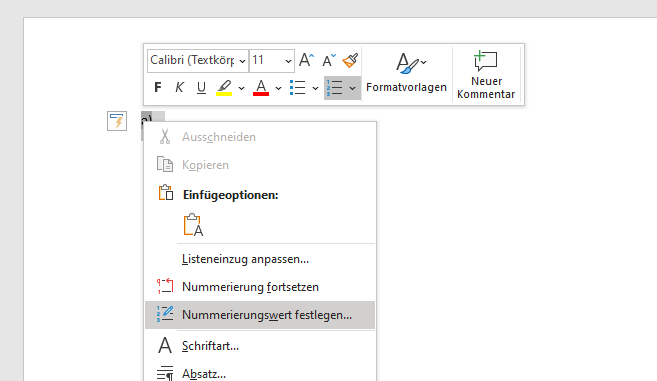Image resolution: width=657 pixels, height=381 pixels.
Task: Apply the numbered list icon
Action: [335, 88]
